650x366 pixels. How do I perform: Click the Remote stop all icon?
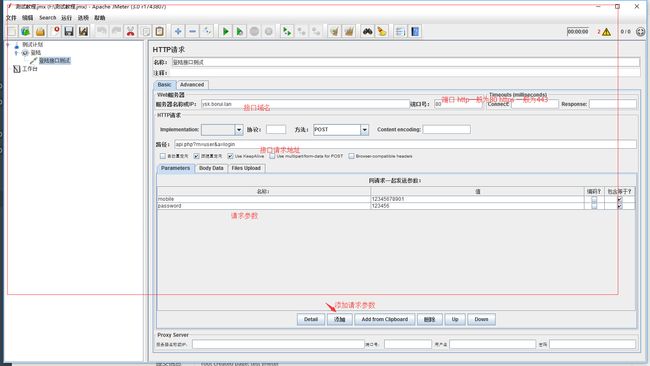point(301,32)
